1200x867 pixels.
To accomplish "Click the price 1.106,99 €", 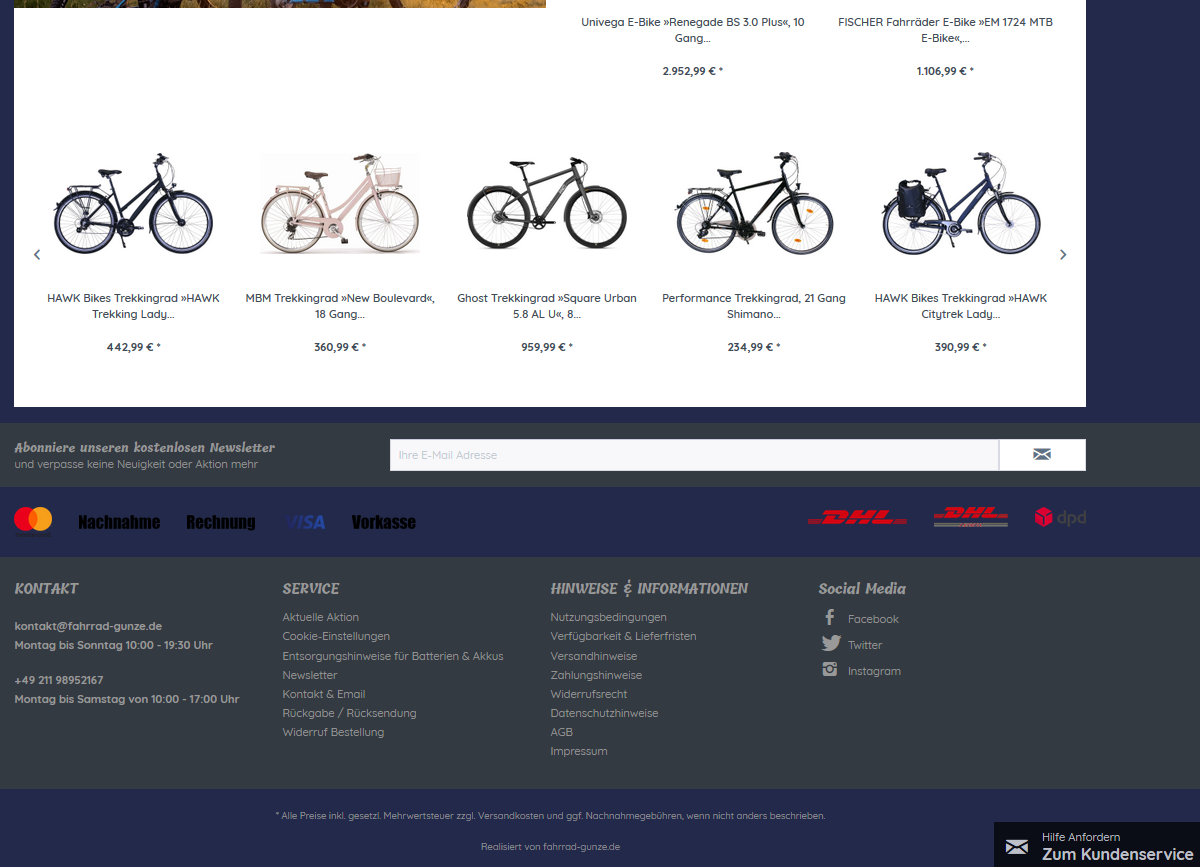I will click(945, 71).
